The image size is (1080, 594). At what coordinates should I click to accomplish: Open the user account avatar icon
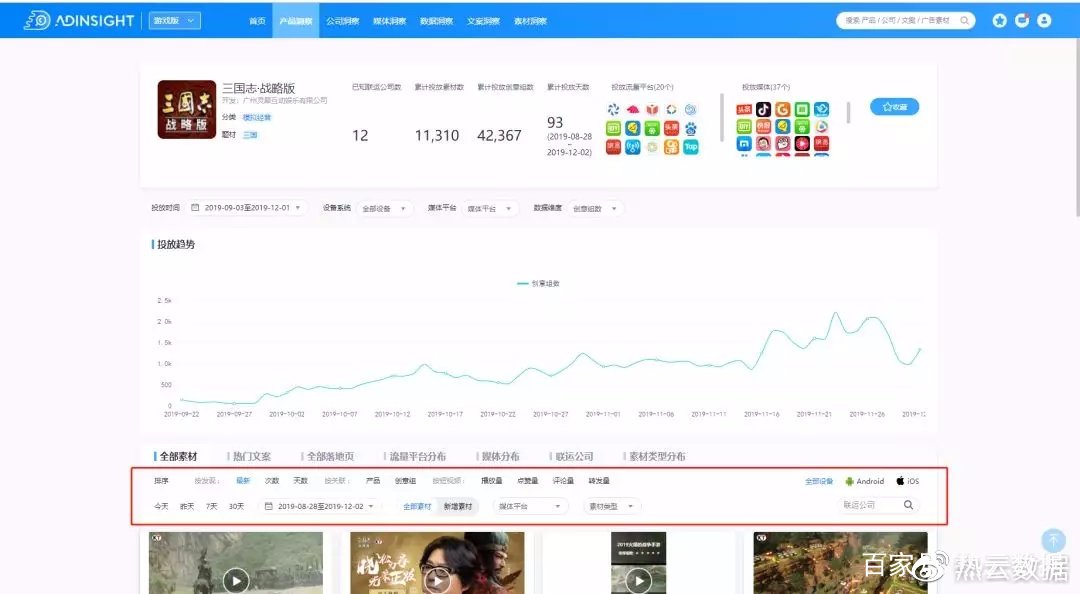pyautogui.click(x=1044, y=21)
